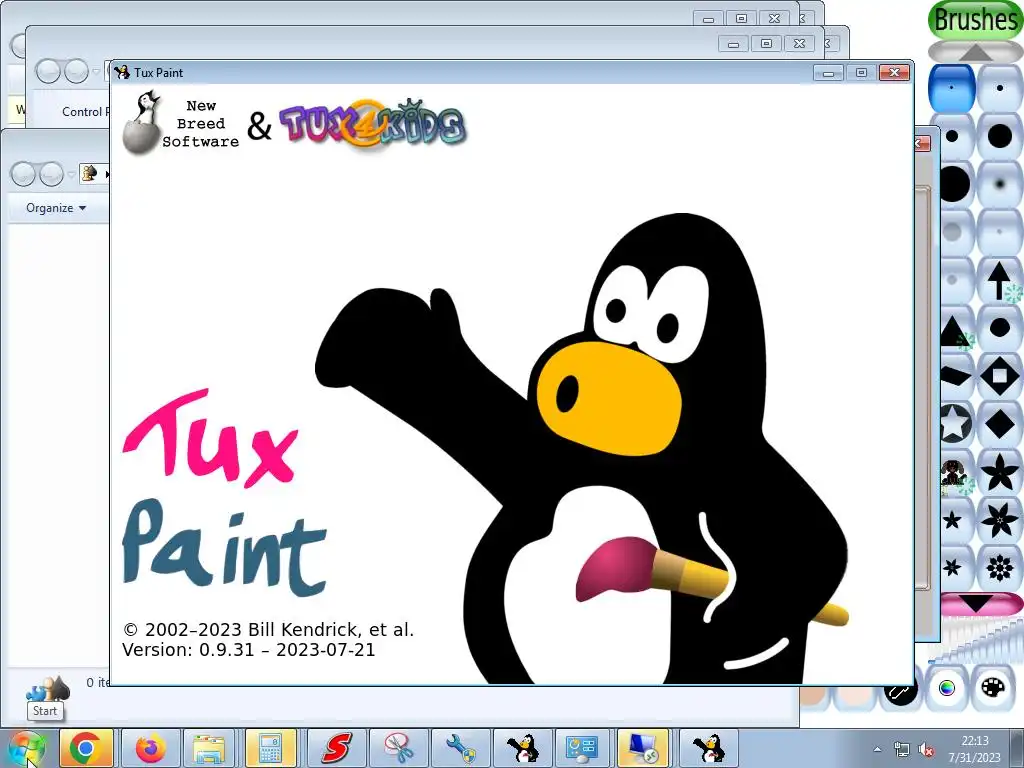The image size is (1024, 768).
Task: Select the six-petal flower brush with center dot
Action: tap(1000, 520)
